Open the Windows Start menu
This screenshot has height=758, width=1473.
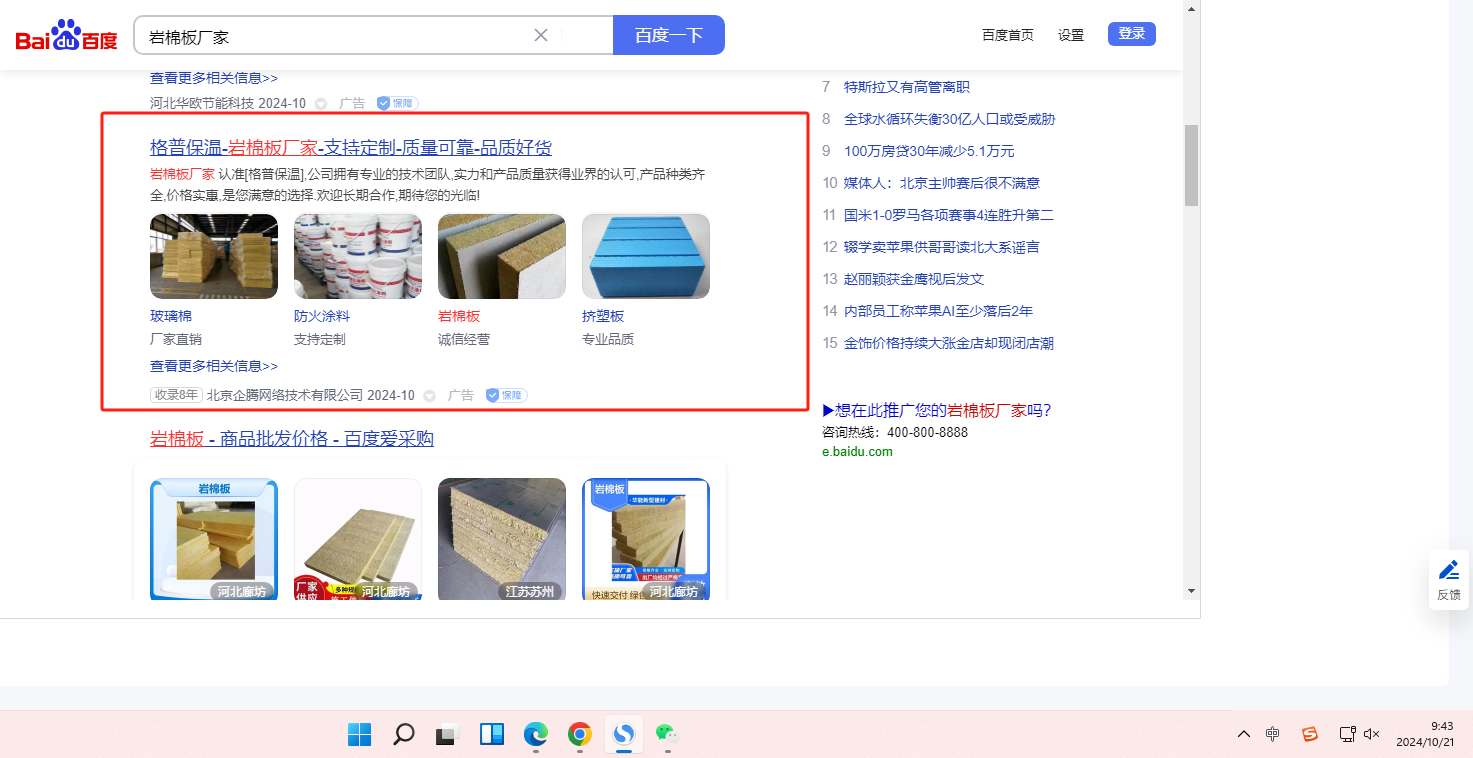tap(360, 735)
